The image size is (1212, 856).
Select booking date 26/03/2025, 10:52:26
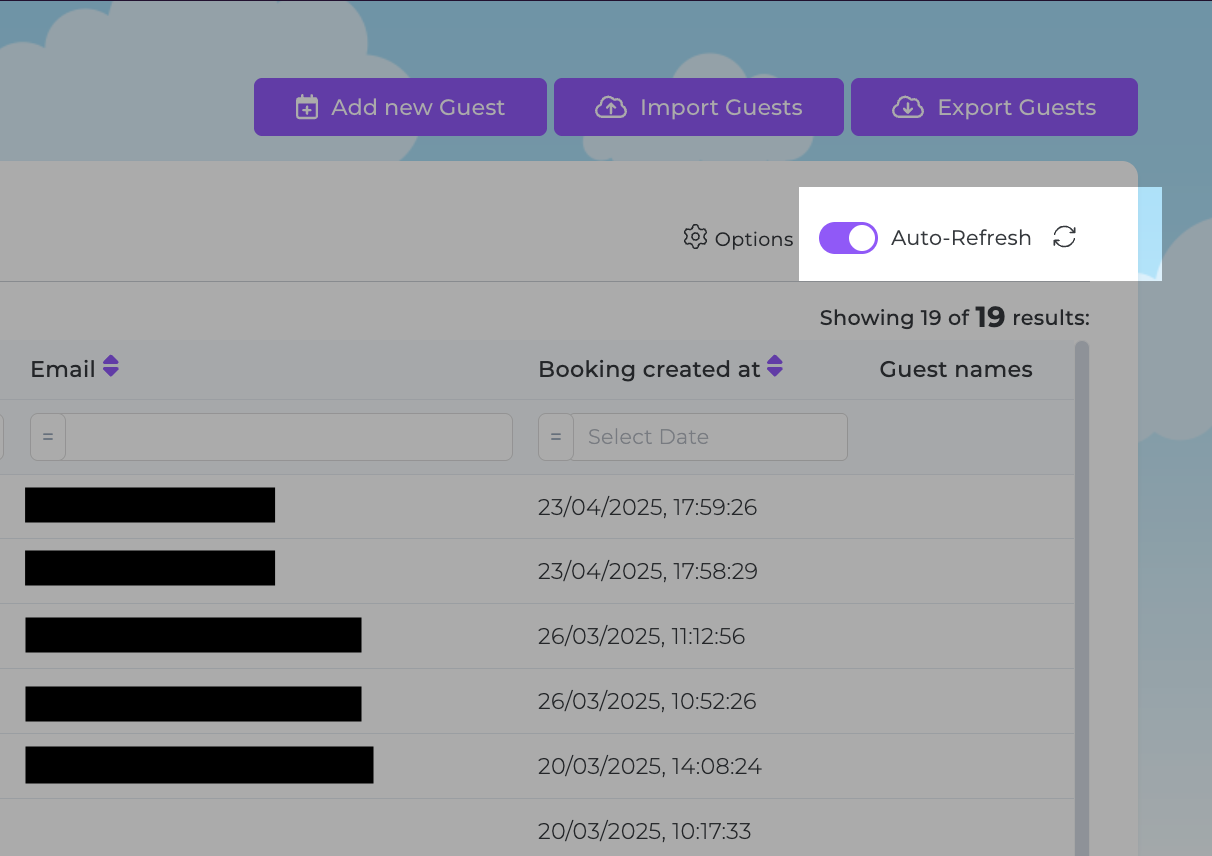point(647,701)
